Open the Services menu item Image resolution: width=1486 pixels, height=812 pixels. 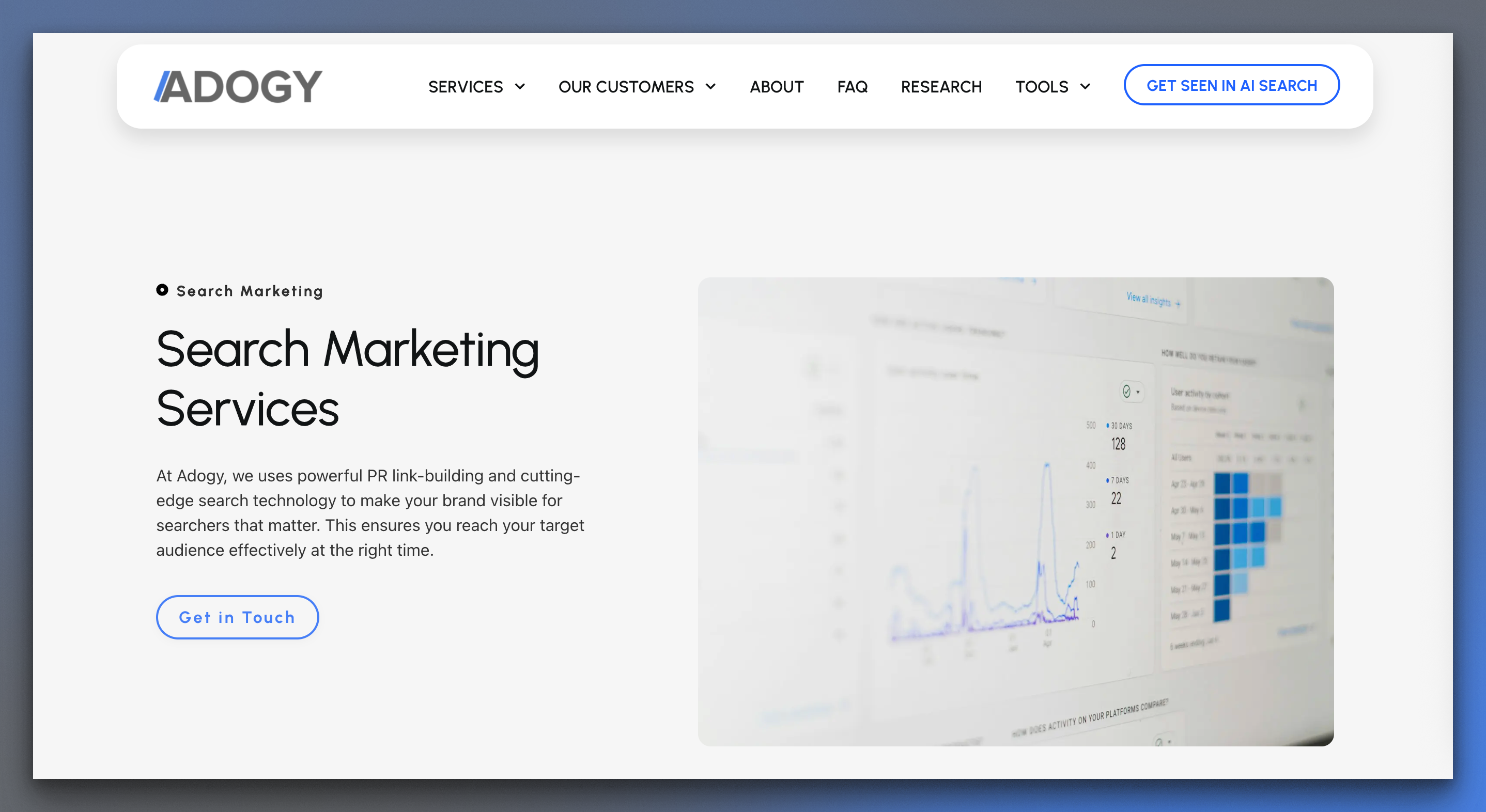465,86
